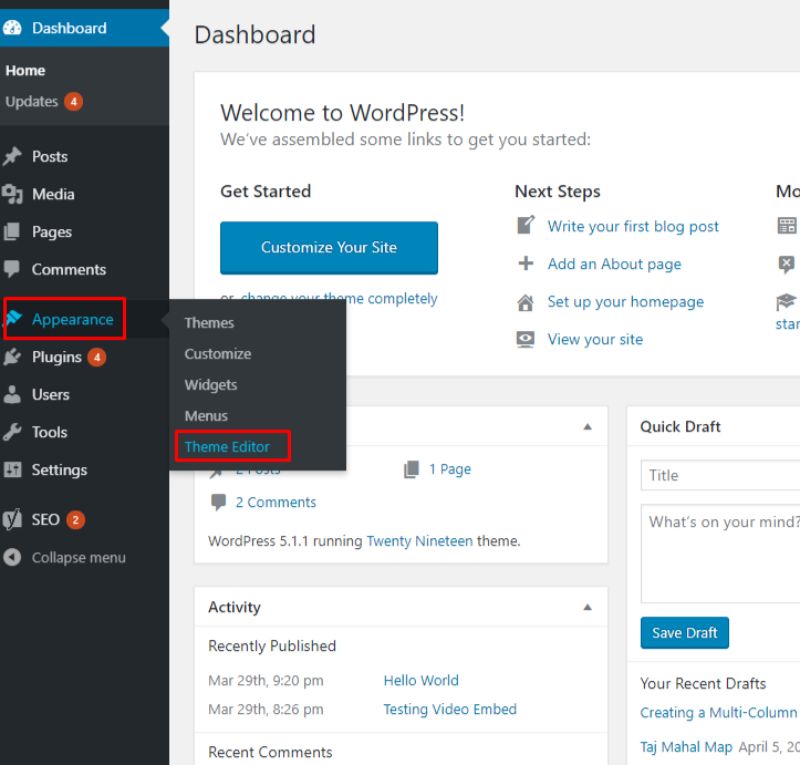800x765 pixels.
Task: Click the Tools wrench icon
Action: (x=12, y=433)
